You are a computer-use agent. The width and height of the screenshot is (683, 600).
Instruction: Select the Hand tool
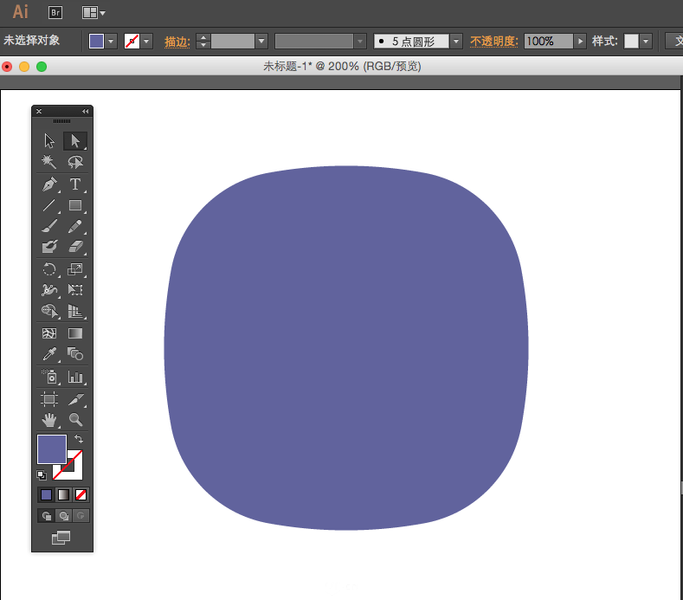point(49,420)
